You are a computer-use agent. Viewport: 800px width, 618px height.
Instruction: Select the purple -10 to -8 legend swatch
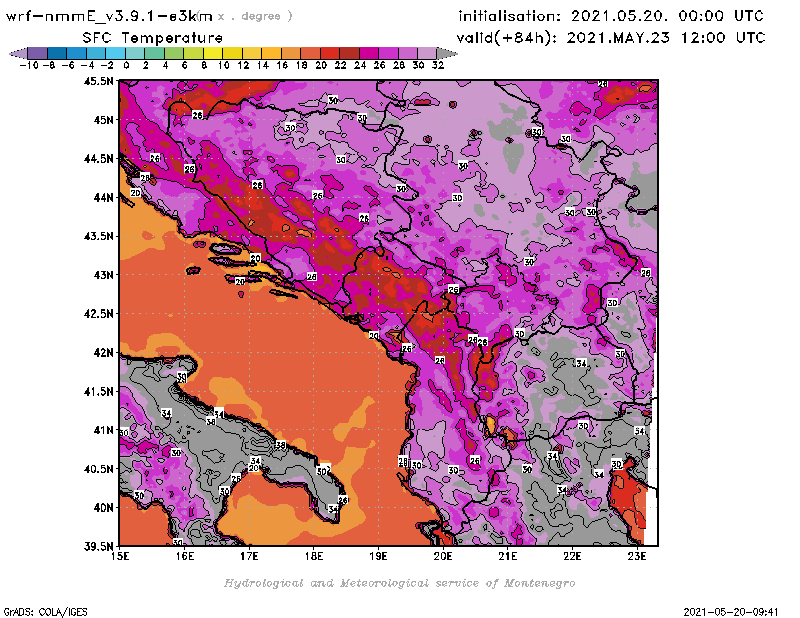pos(38,53)
